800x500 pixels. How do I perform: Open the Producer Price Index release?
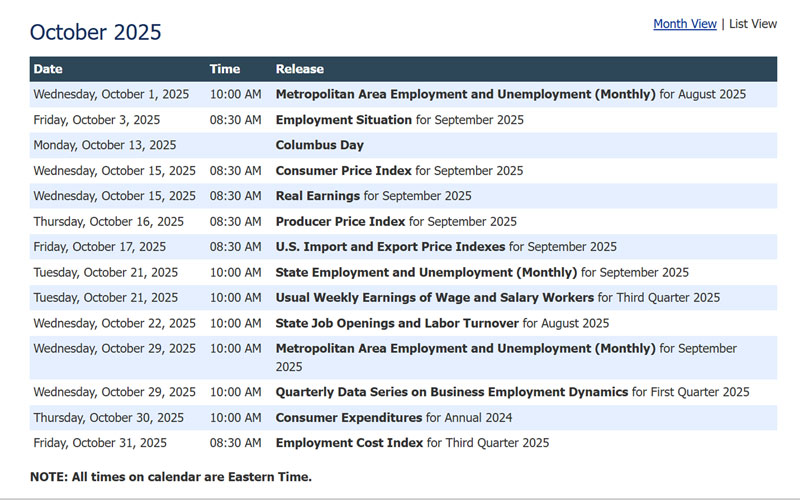[340, 221]
